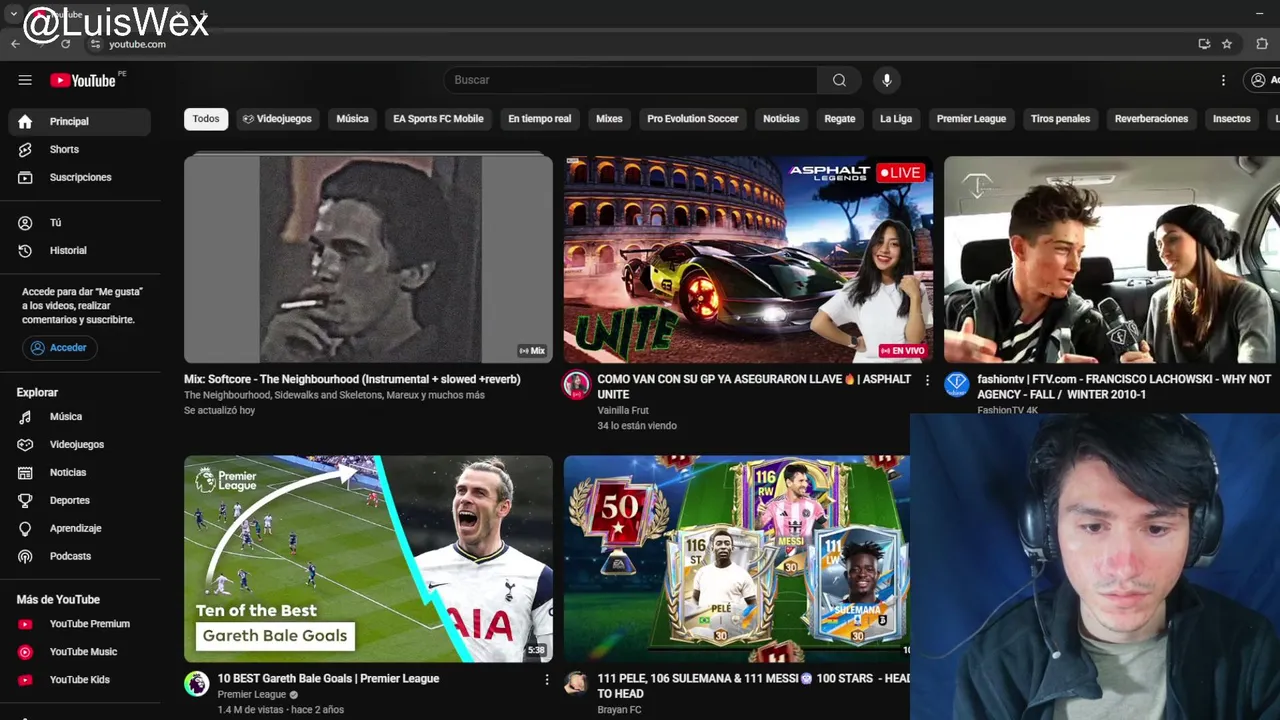Select the Regate chip

coord(840,119)
